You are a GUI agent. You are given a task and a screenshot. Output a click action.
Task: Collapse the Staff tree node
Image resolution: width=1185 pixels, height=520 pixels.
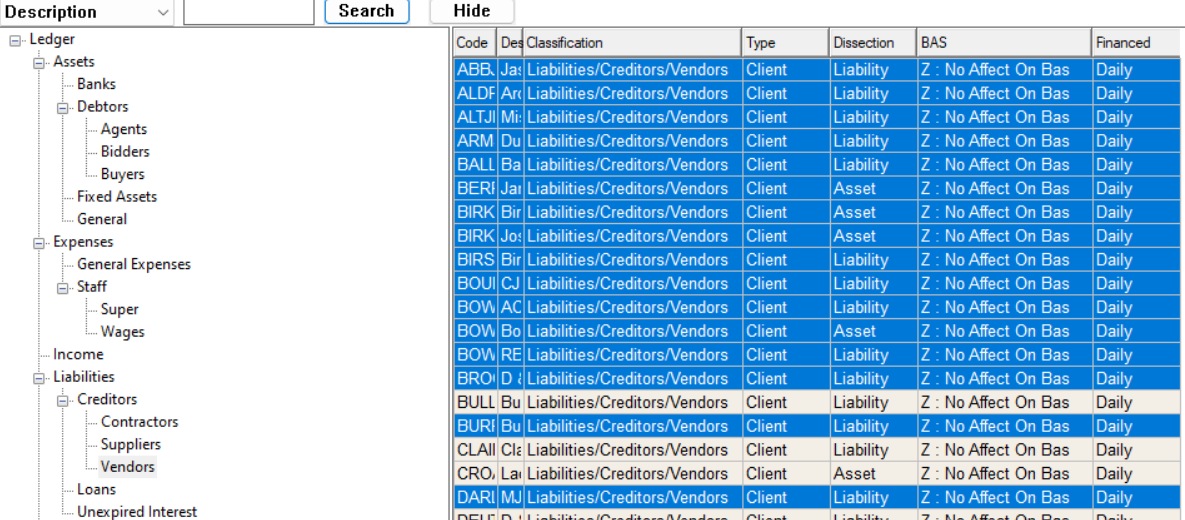[x=63, y=288]
